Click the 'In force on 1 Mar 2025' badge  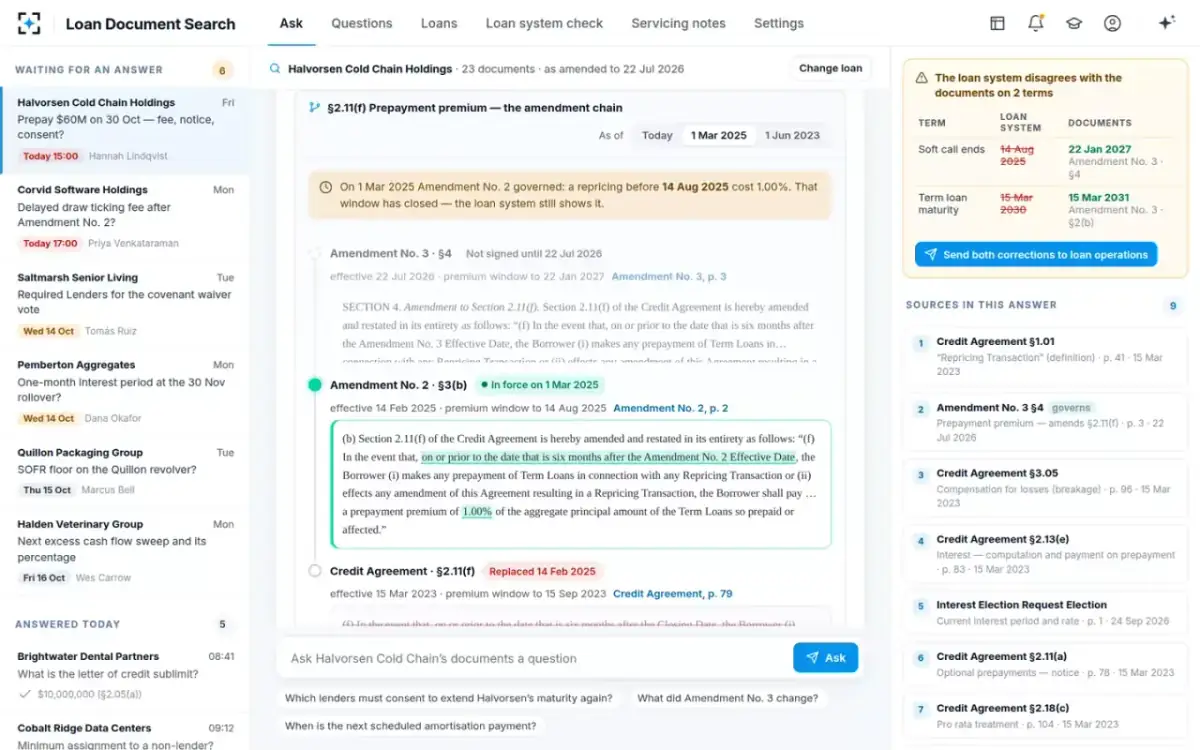click(539, 385)
